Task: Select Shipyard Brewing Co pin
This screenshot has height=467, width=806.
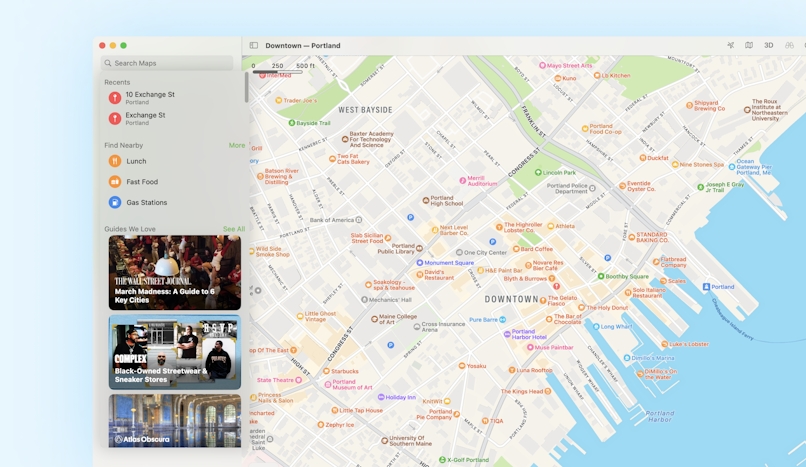Action: tap(689, 105)
